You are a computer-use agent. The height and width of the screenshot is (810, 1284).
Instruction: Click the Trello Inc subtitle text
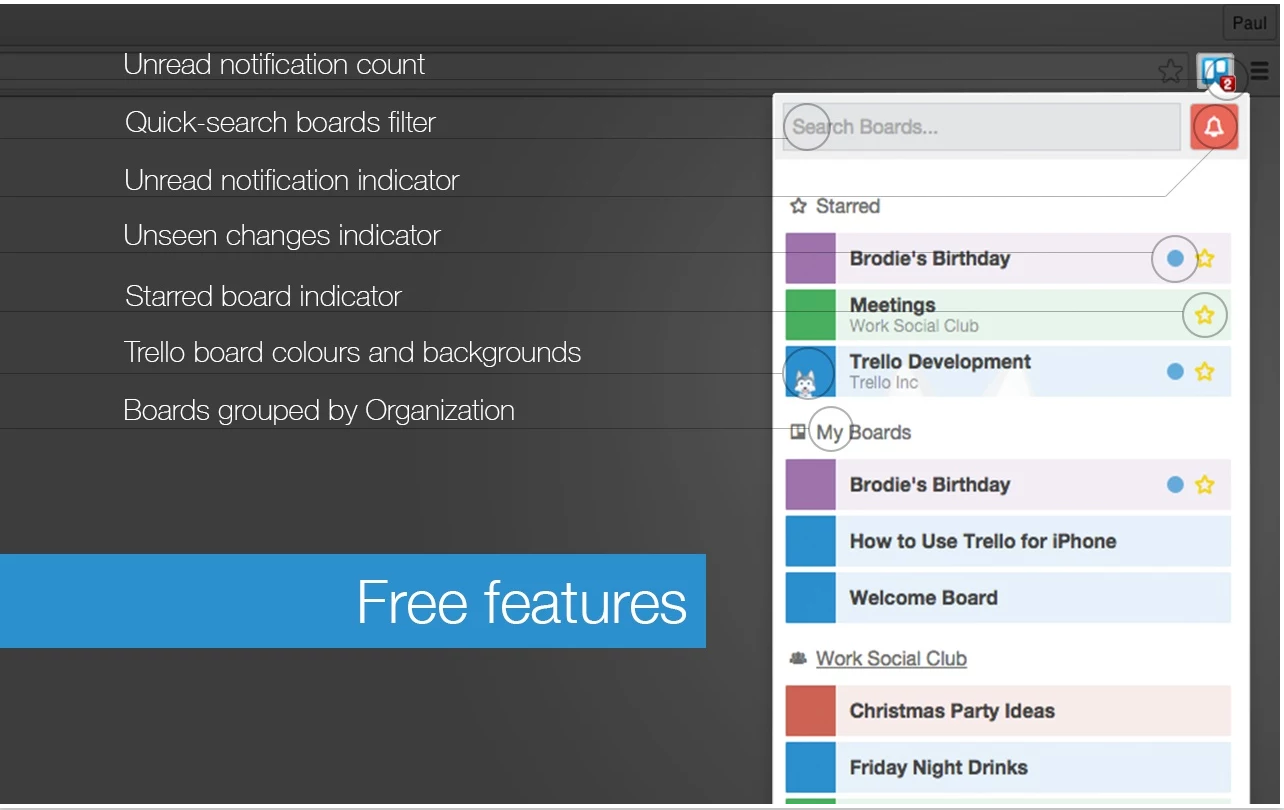884,383
